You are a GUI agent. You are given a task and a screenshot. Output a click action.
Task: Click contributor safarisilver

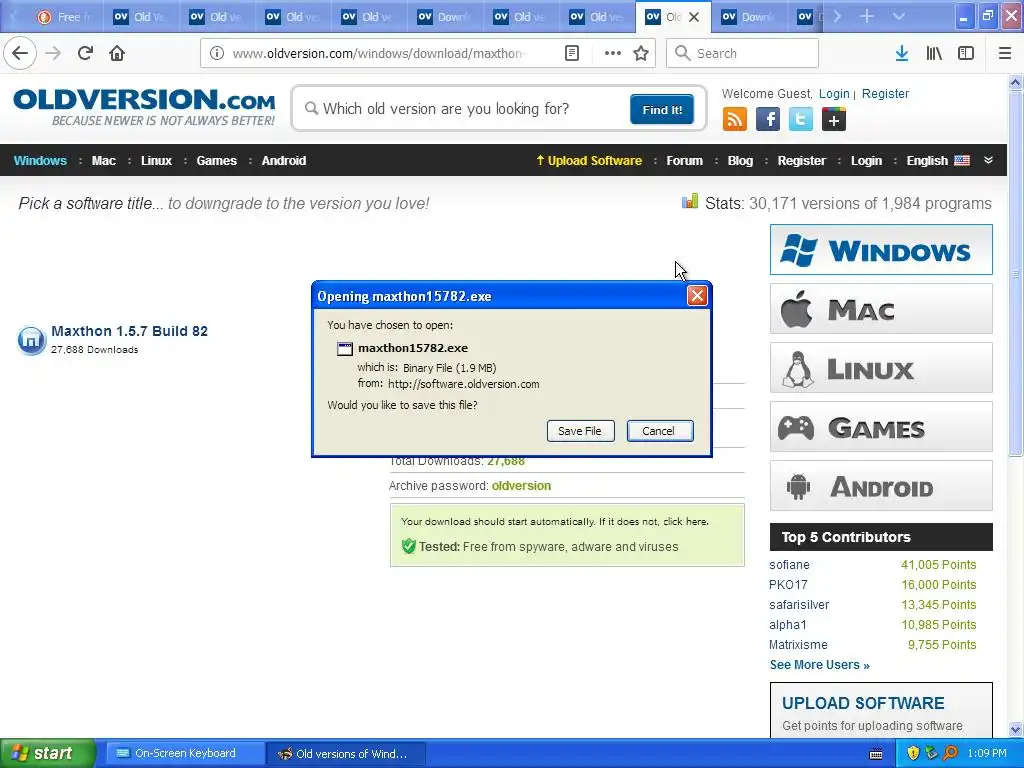[x=799, y=605]
